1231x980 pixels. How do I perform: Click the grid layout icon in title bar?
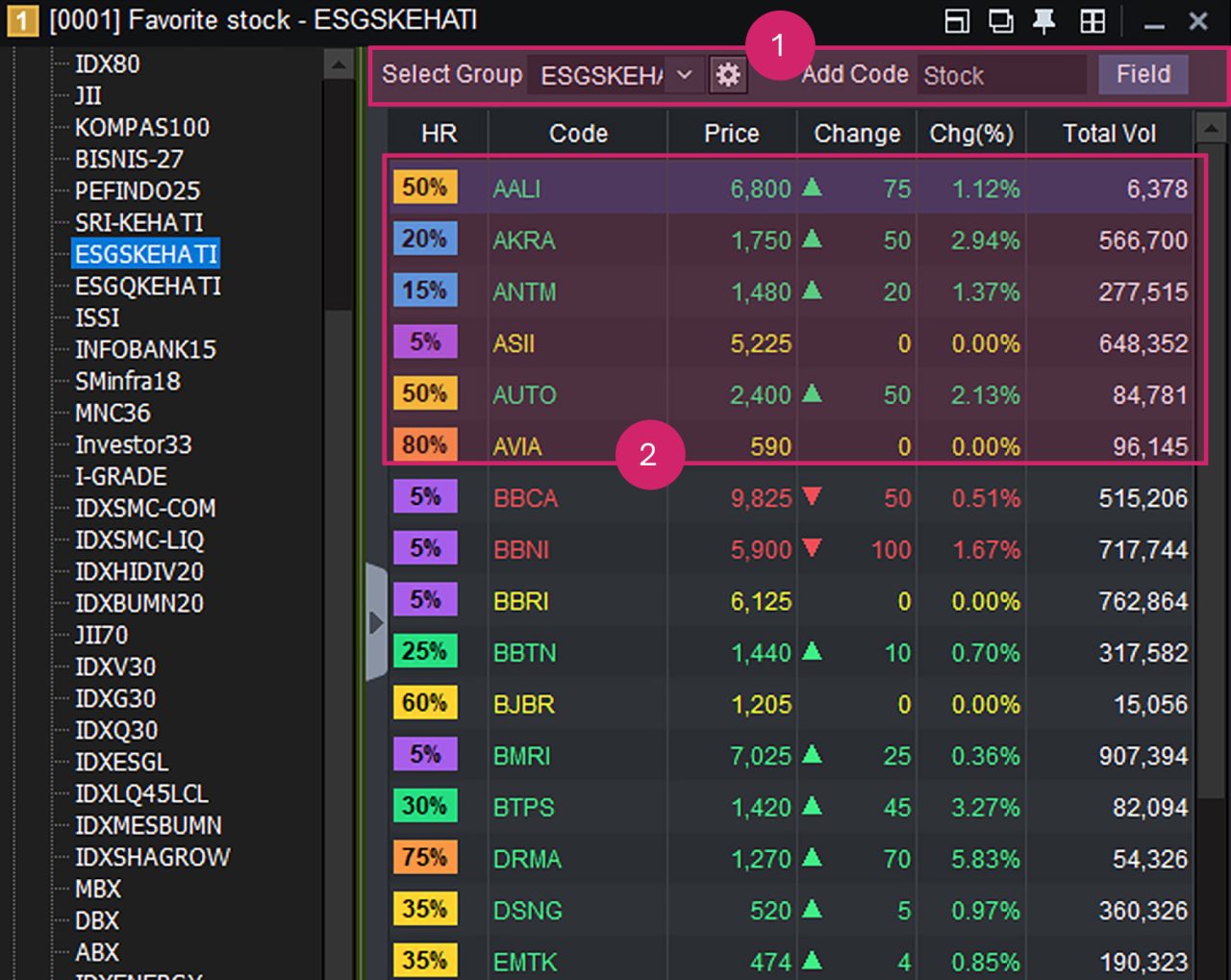(x=1093, y=21)
